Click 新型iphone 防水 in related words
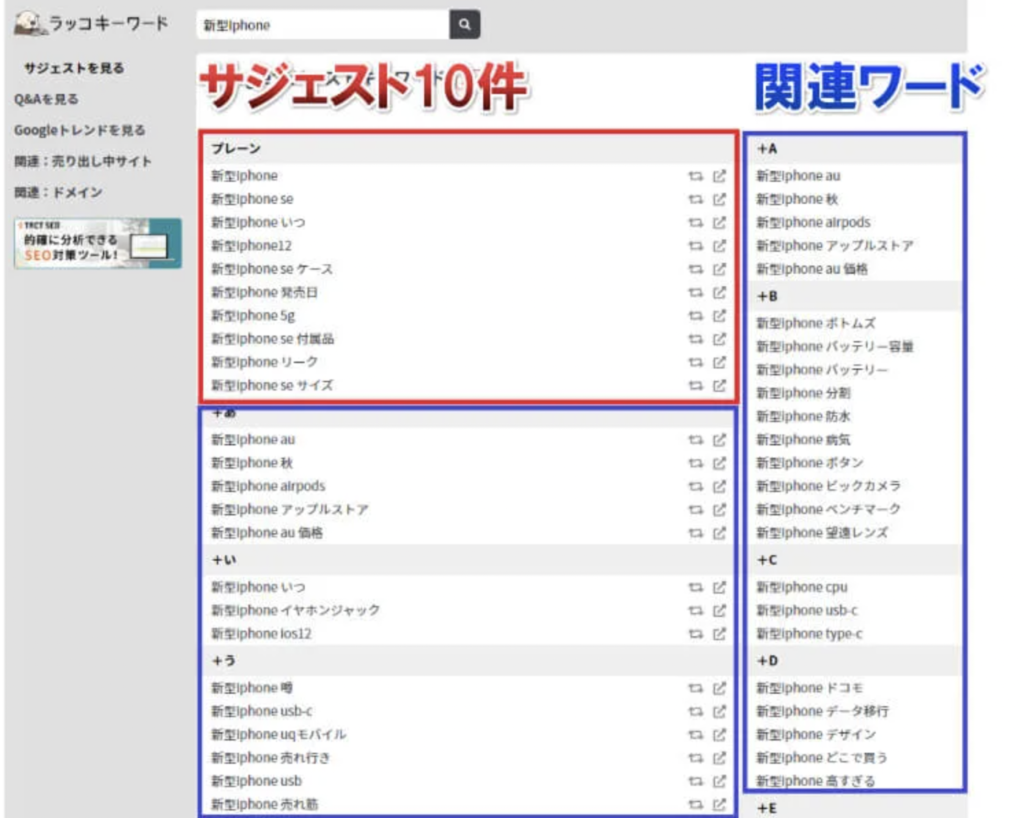 tap(803, 417)
